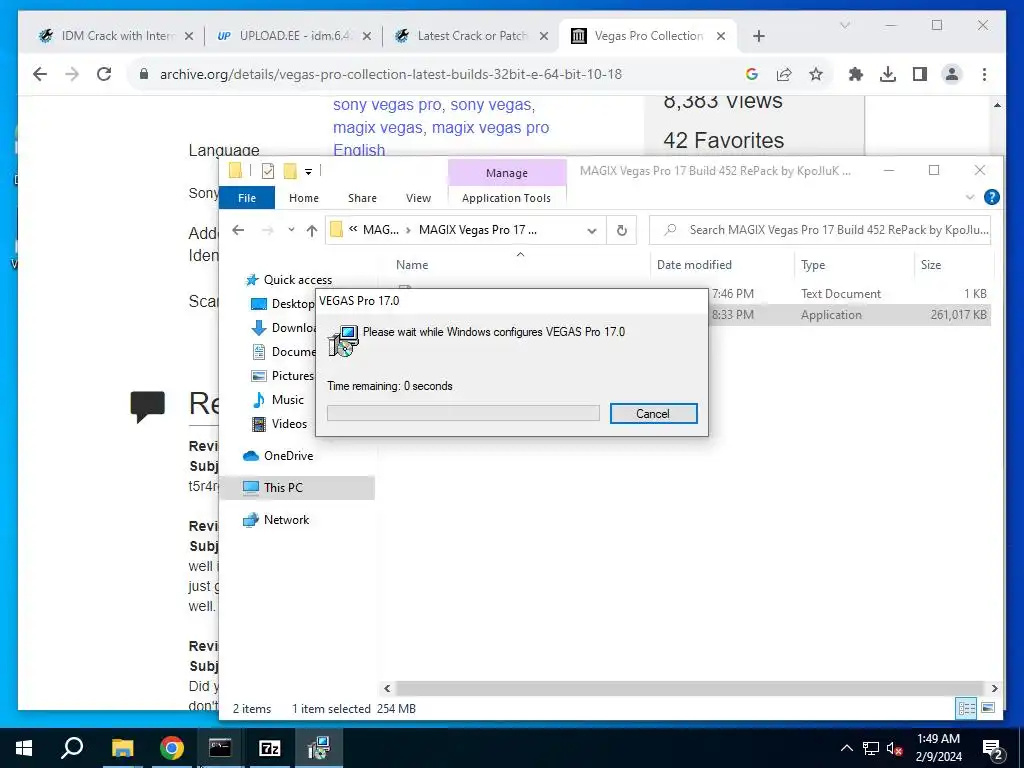Viewport: 1024px width, 768px height.
Task: Open File Explorer help
Action: (x=991, y=197)
